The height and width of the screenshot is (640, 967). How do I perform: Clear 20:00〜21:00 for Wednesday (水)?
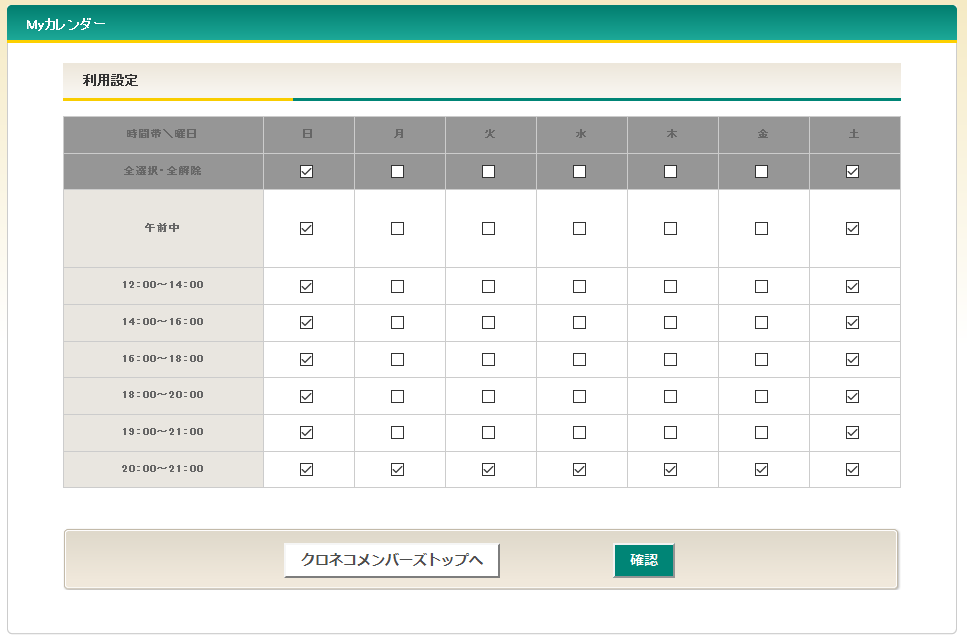[x=580, y=469]
